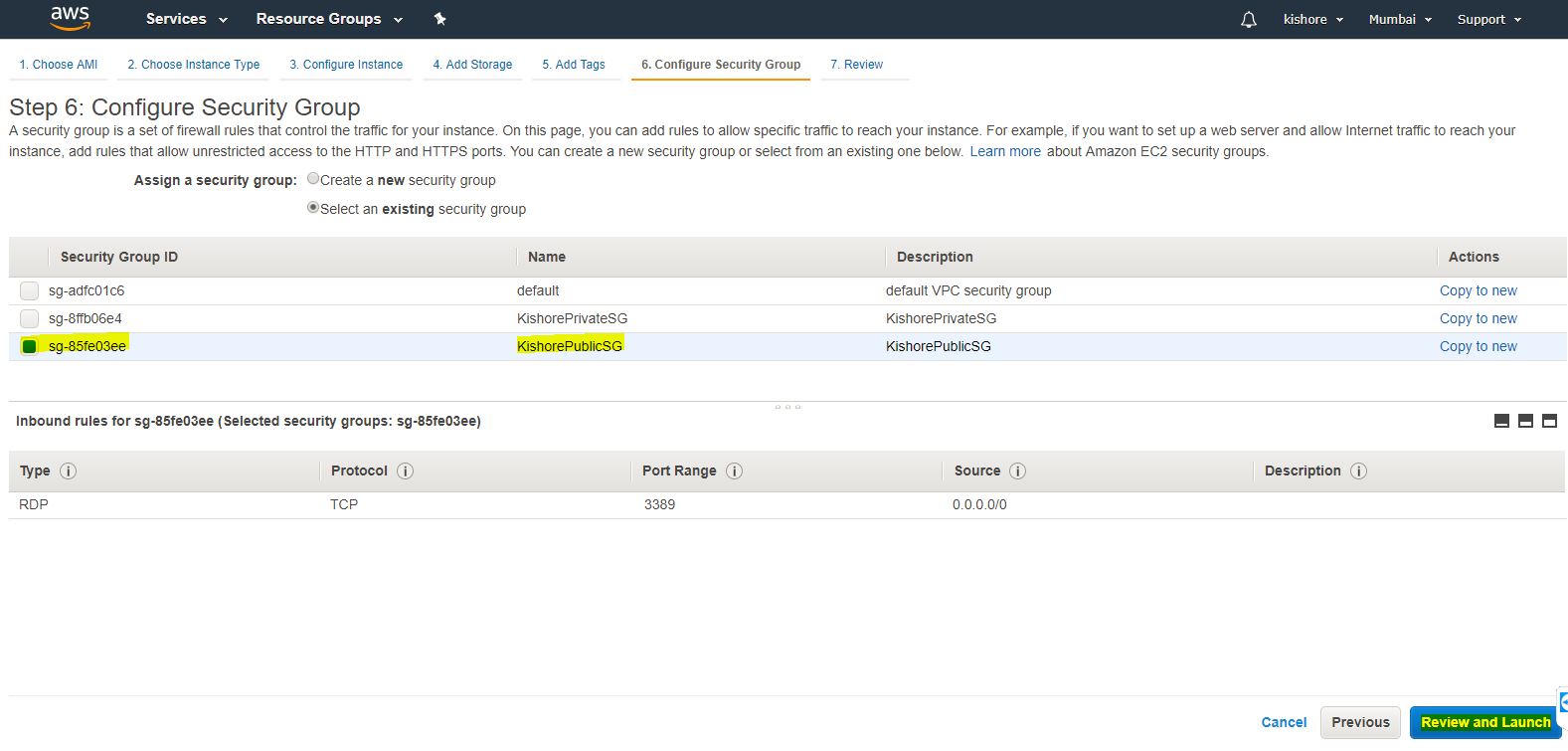
Task: Expand the Services dropdown menu
Action: pyautogui.click(x=186, y=19)
